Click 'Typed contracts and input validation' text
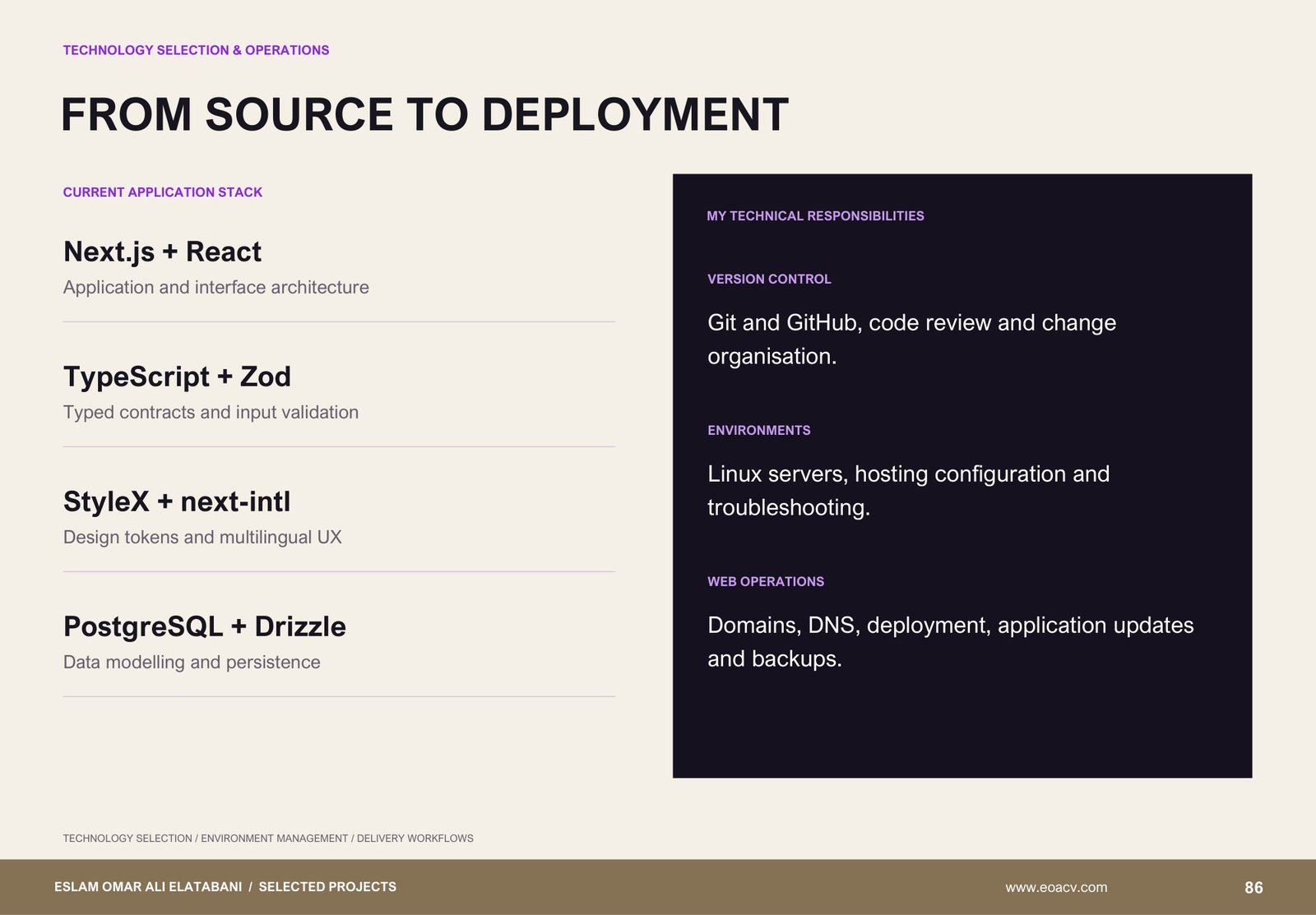 (x=211, y=413)
